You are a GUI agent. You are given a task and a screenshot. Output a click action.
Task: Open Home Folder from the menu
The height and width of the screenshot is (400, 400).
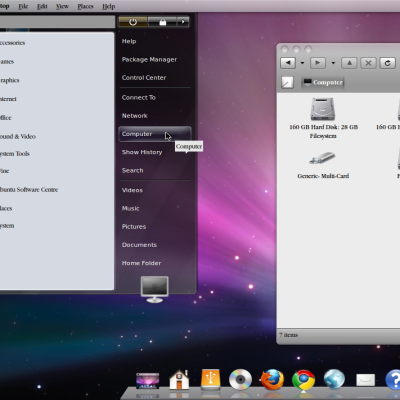click(x=141, y=263)
